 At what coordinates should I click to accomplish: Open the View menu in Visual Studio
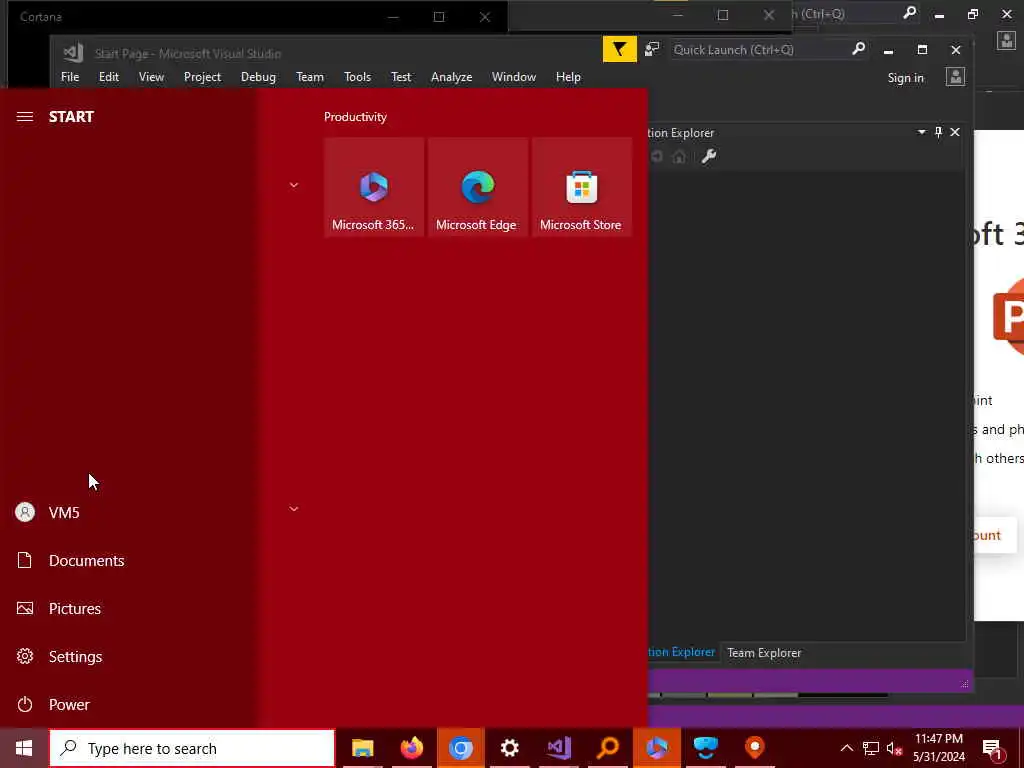(151, 77)
